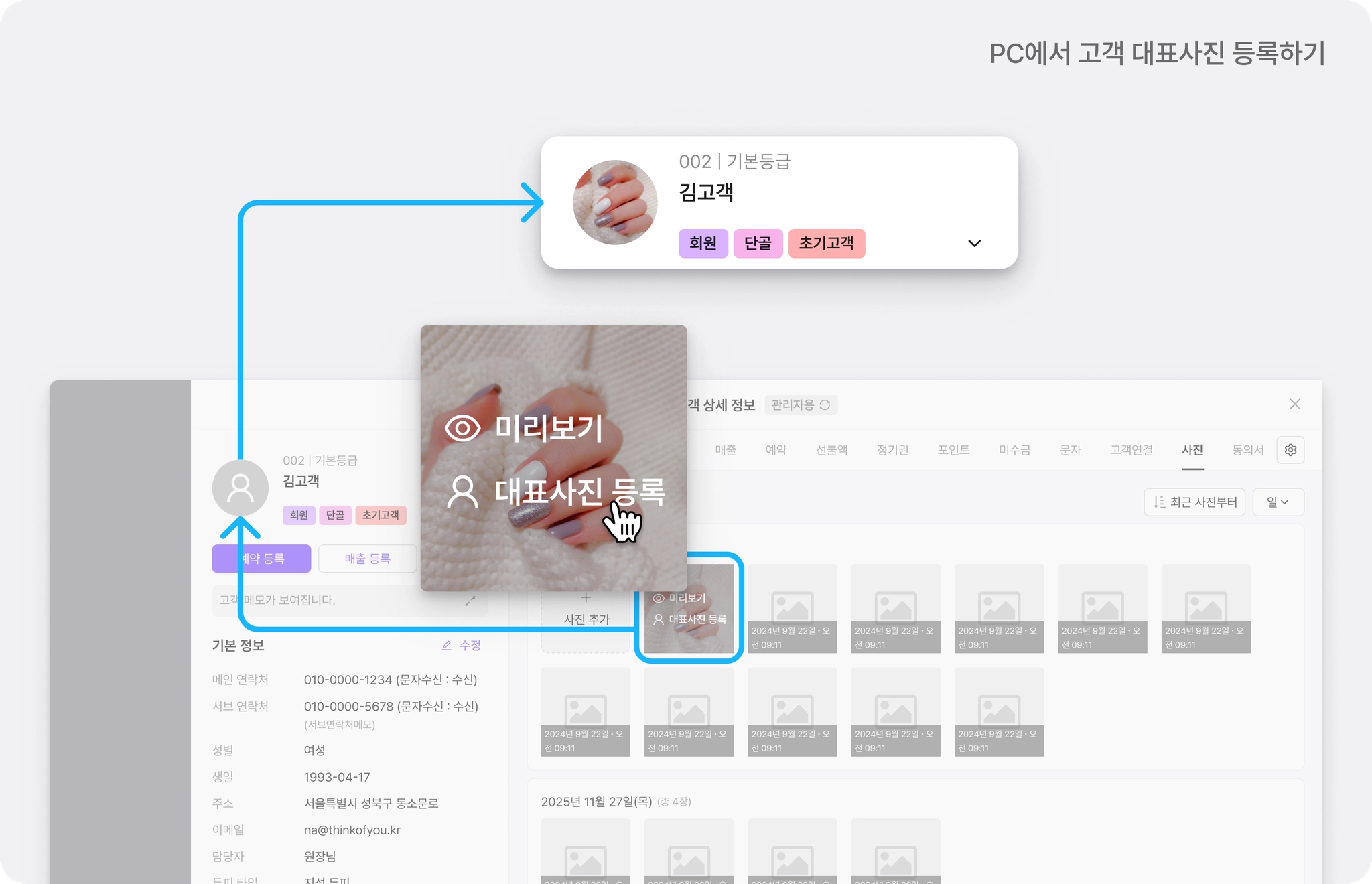Screen dimensions: 1372x884
Task: Switch to the 매출 tab
Action: click(726, 450)
